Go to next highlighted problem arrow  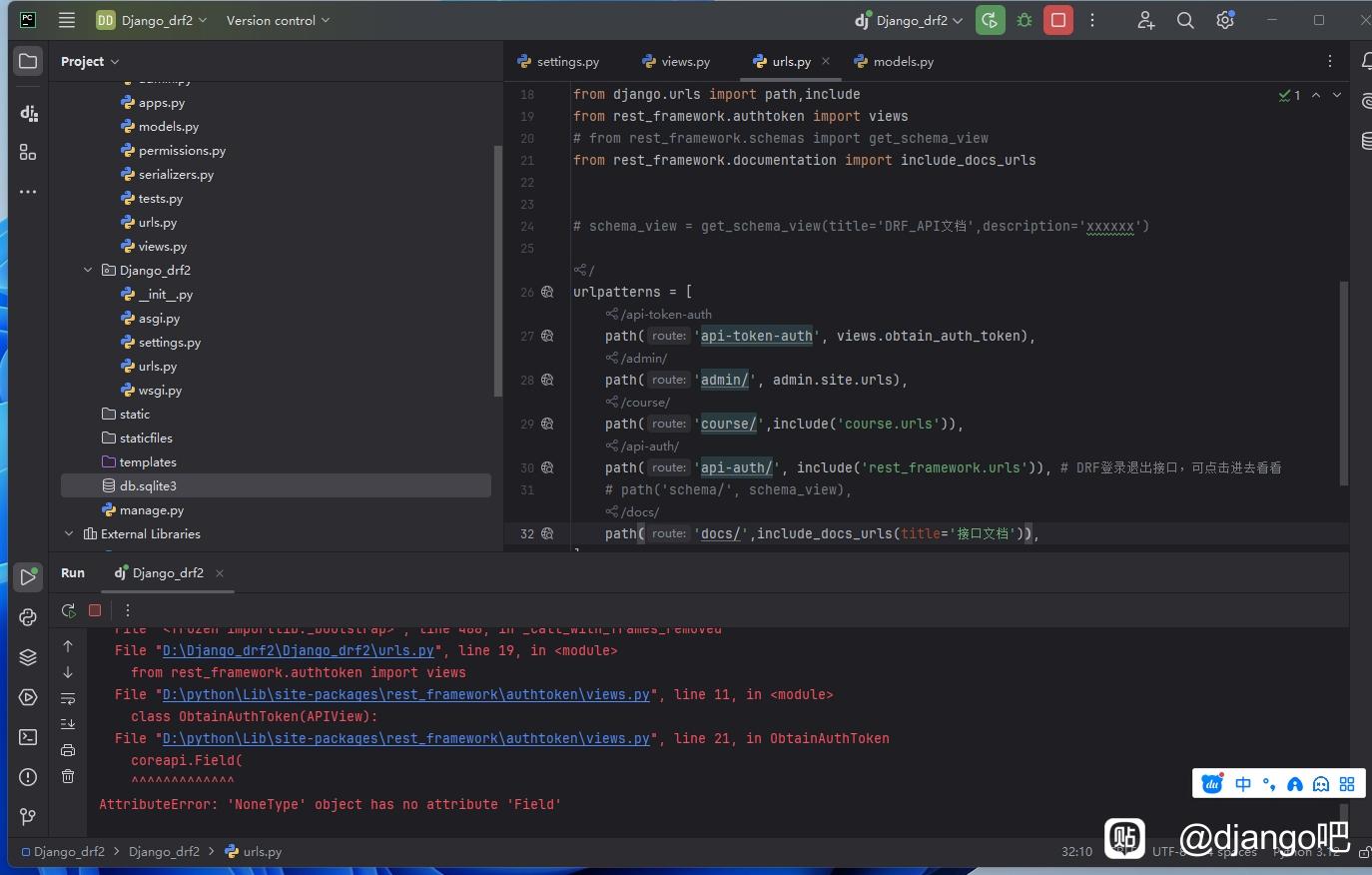[x=1337, y=95]
